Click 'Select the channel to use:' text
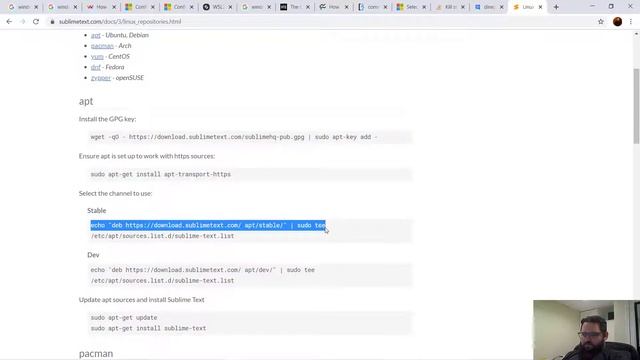The width and height of the screenshot is (640, 360). 116,193
